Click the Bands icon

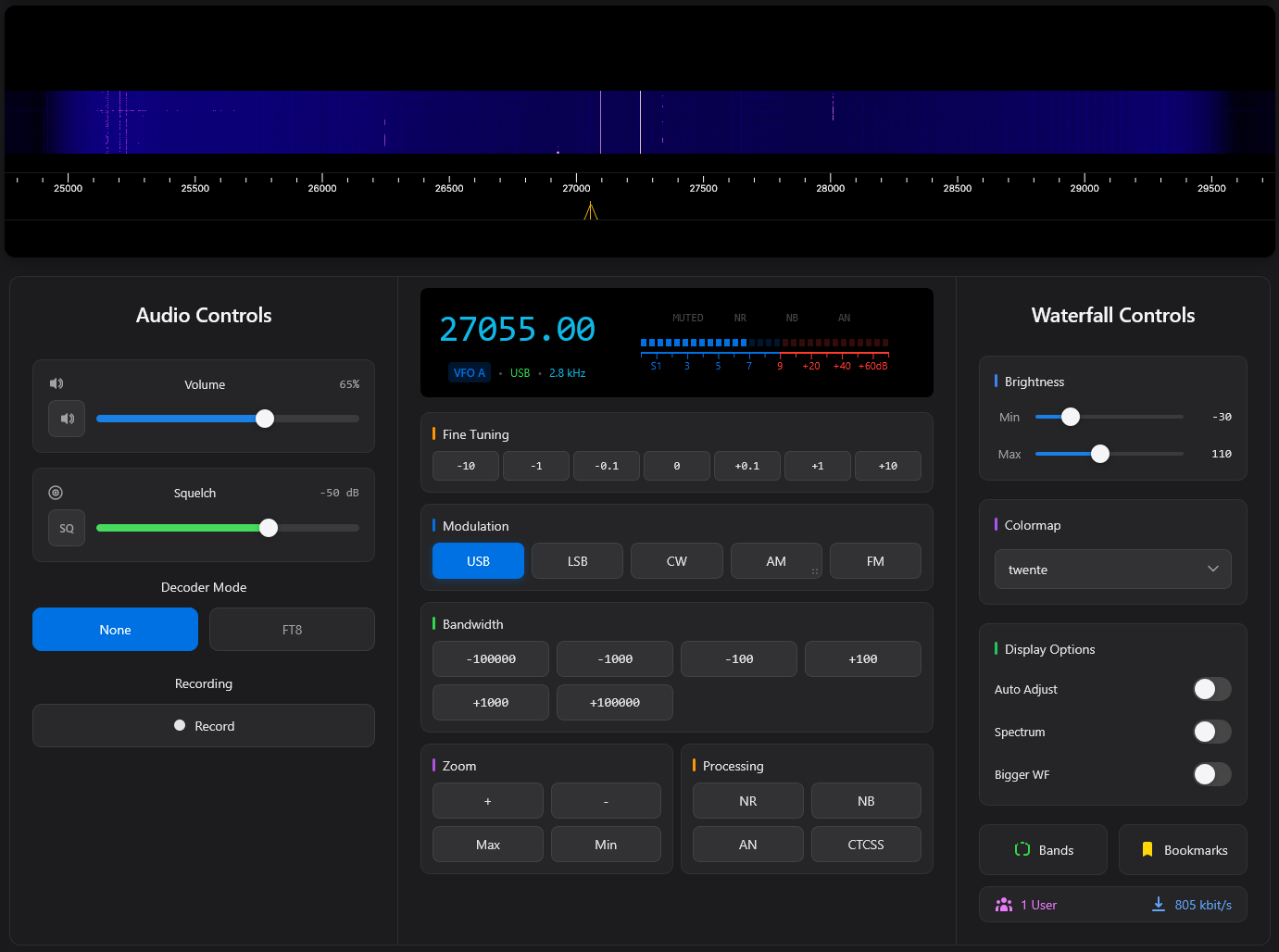point(1022,849)
